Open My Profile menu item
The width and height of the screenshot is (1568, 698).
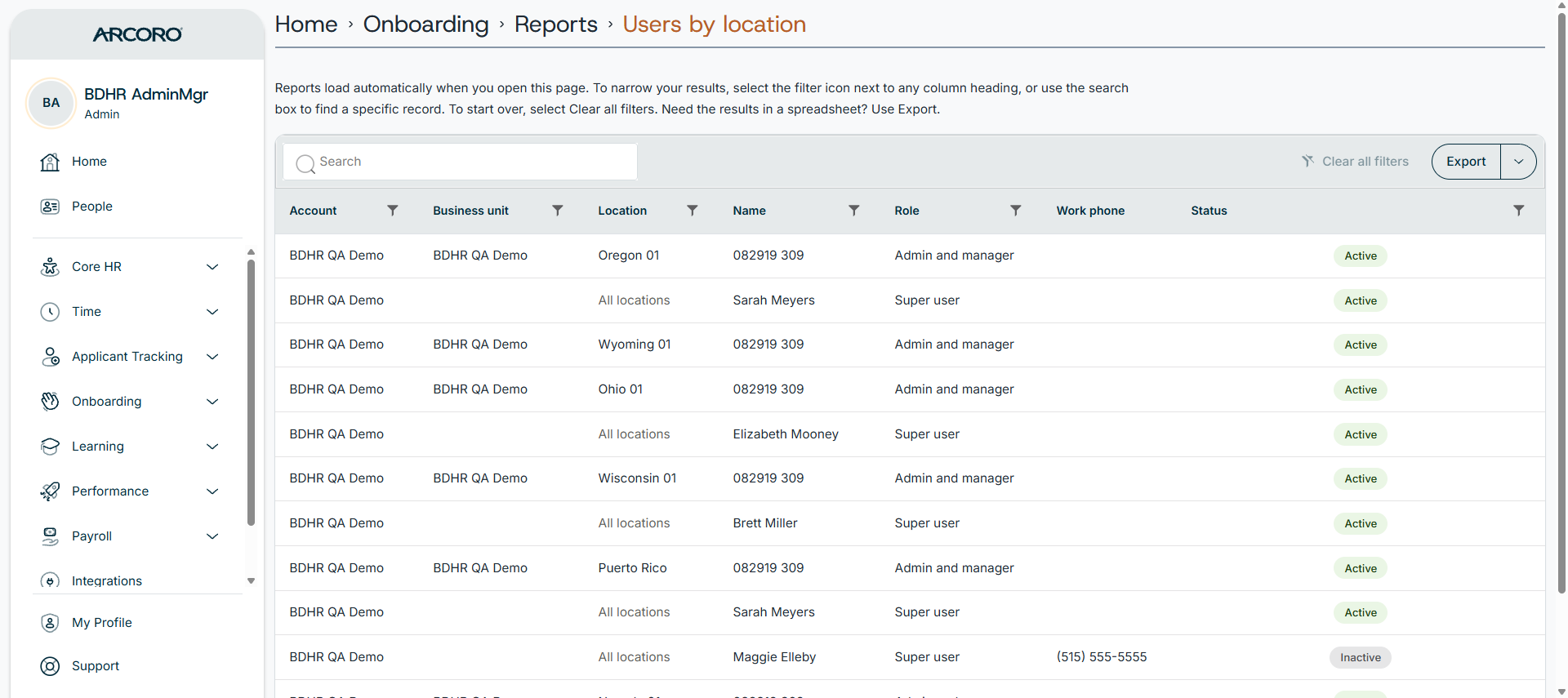pyautogui.click(x=102, y=623)
